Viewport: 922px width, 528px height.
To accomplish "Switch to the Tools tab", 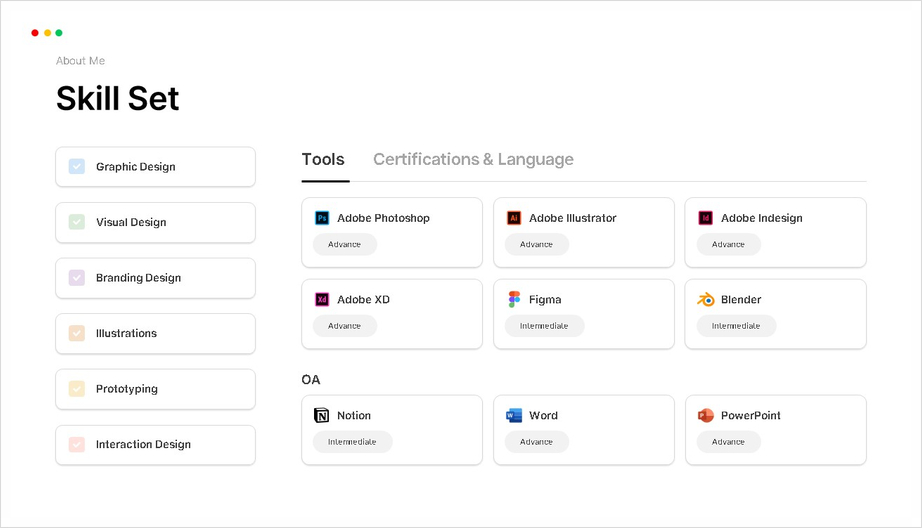I will tap(323, 159).
